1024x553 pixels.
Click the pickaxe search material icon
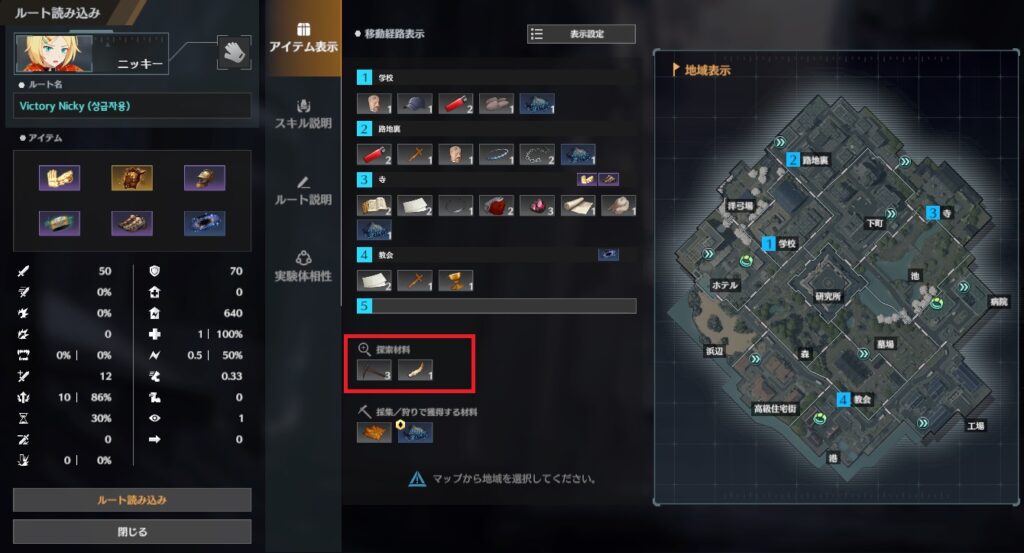[x=374, y=370]
